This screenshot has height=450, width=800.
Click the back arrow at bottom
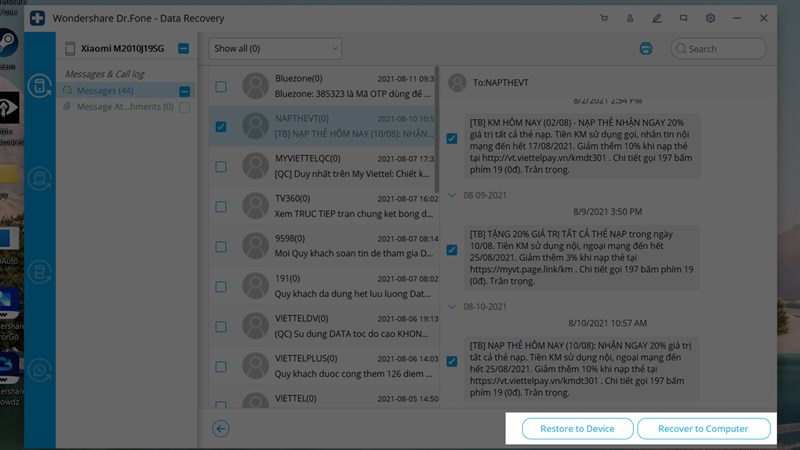point(221,429)
